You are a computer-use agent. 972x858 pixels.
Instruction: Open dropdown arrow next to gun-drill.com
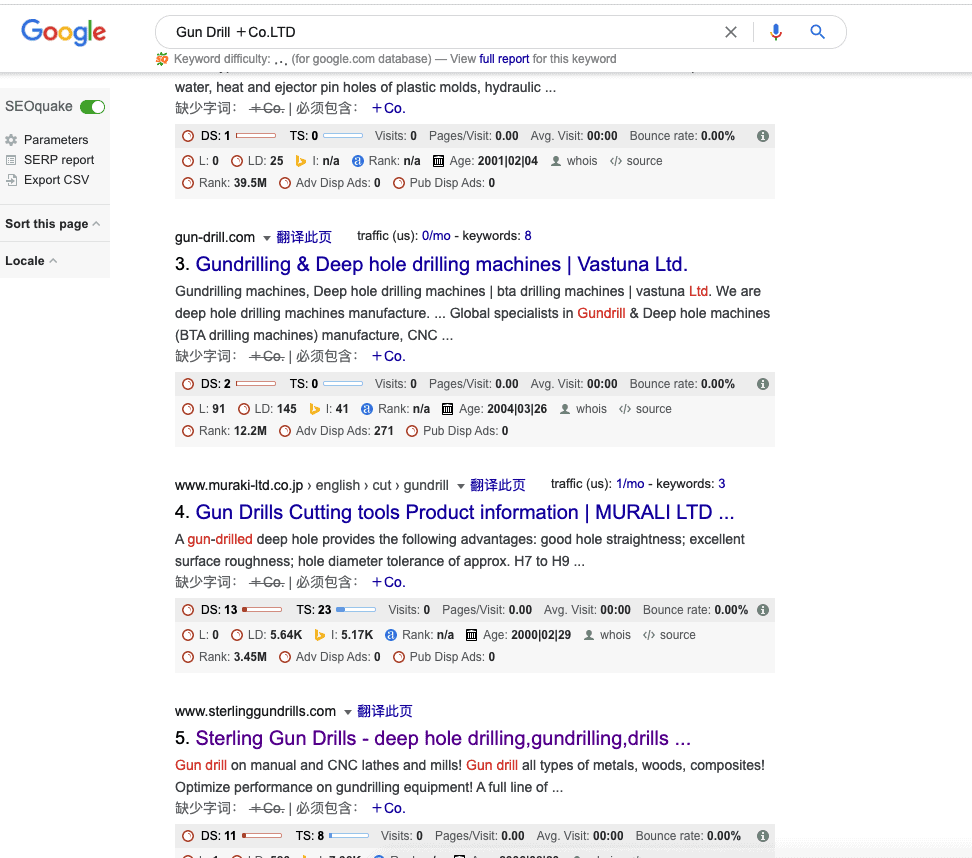(267, 238)
